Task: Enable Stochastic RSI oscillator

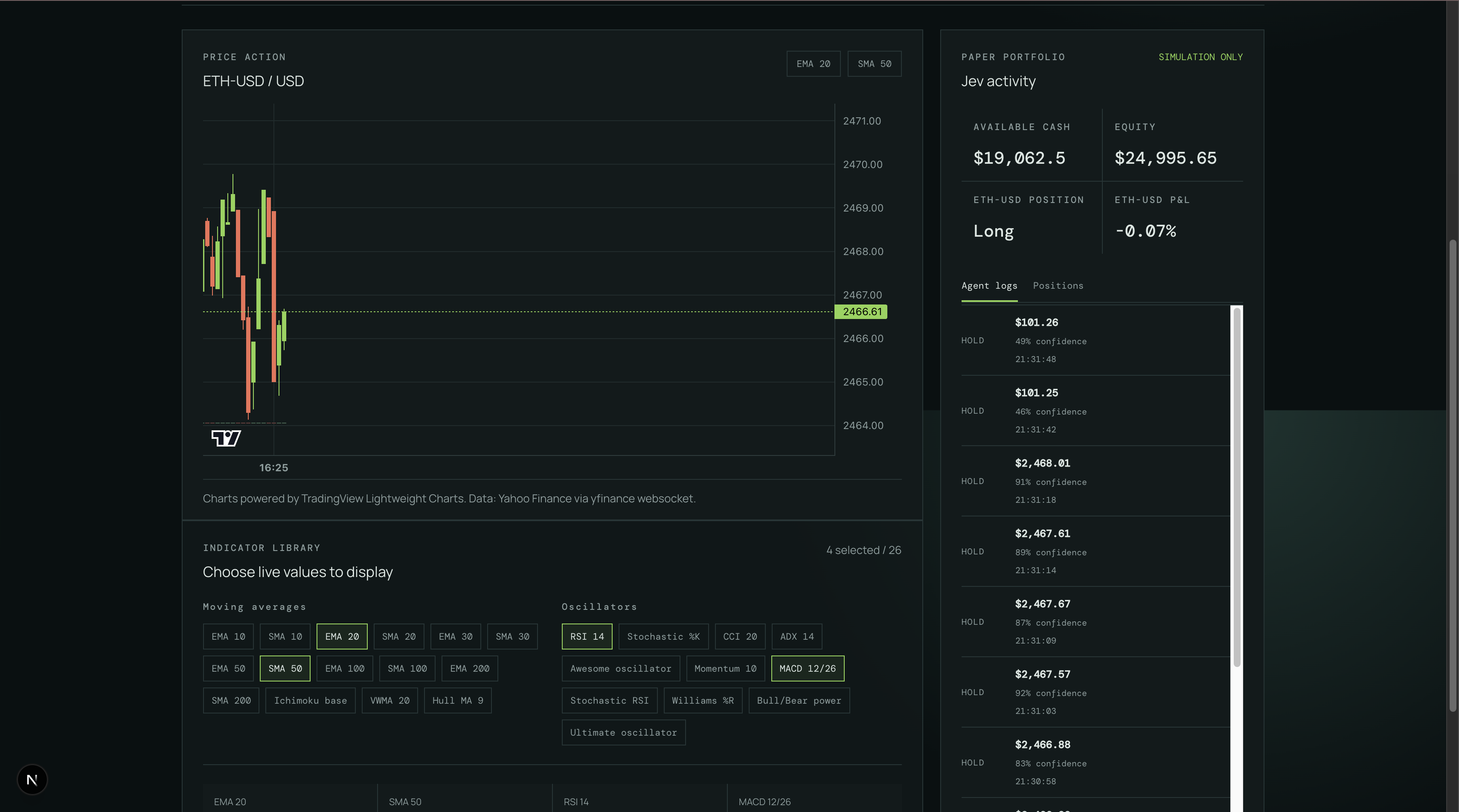Action: pyautogui.click(x=610, y=700)
